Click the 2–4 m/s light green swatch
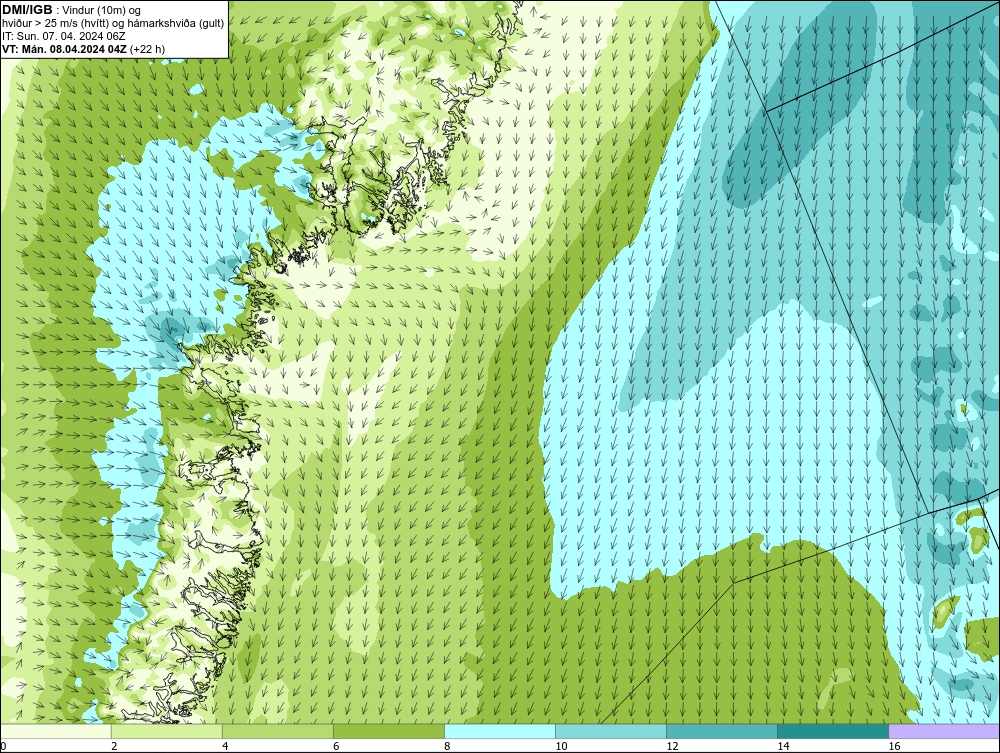 coord(167,731)
